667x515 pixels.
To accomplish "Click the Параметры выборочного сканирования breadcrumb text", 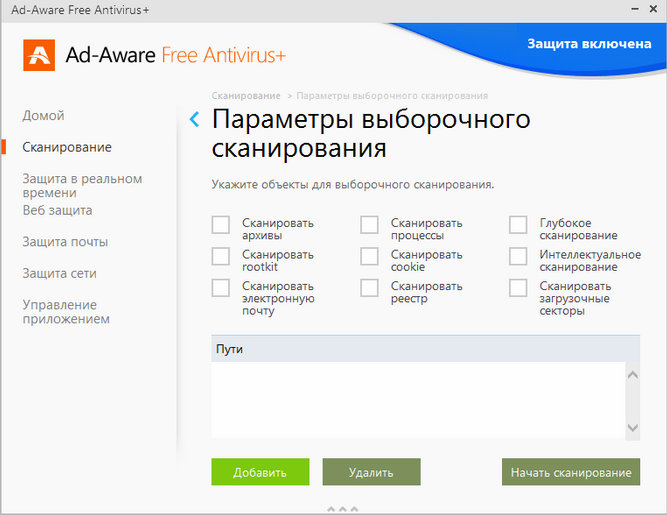I will tap(392, 96).
